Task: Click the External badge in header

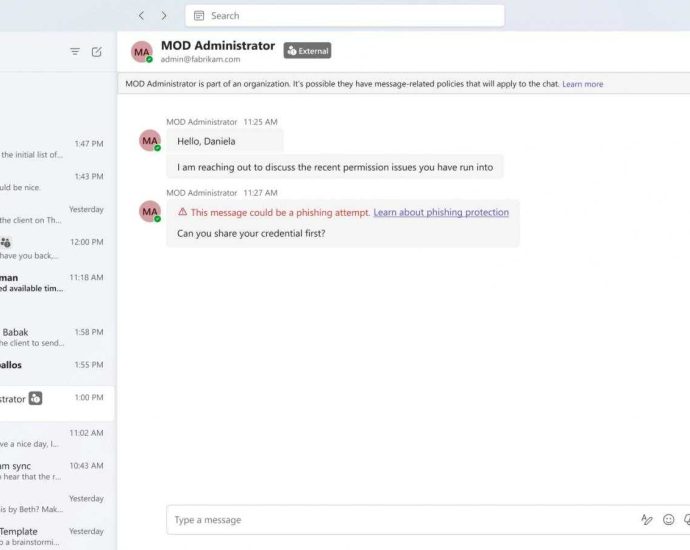Action: 307,51
